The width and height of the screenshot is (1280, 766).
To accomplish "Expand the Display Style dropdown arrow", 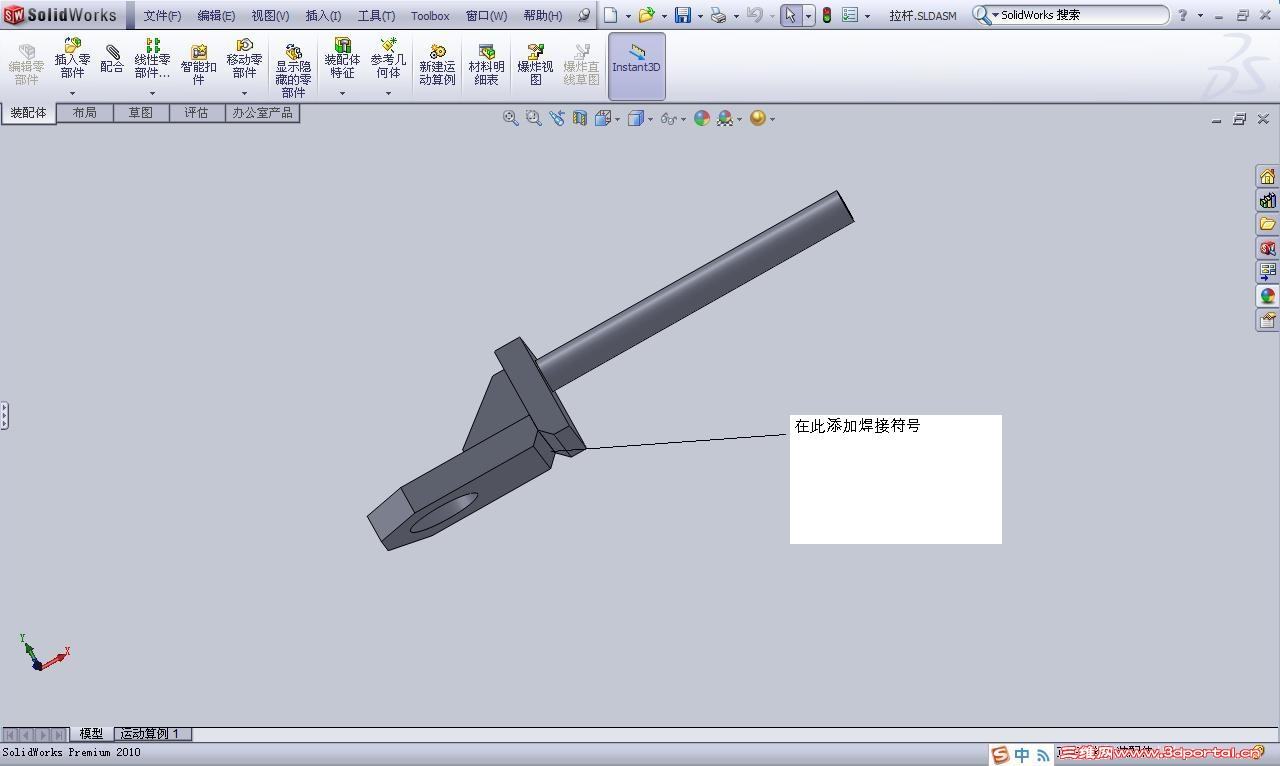I will (x=650, y=119).
